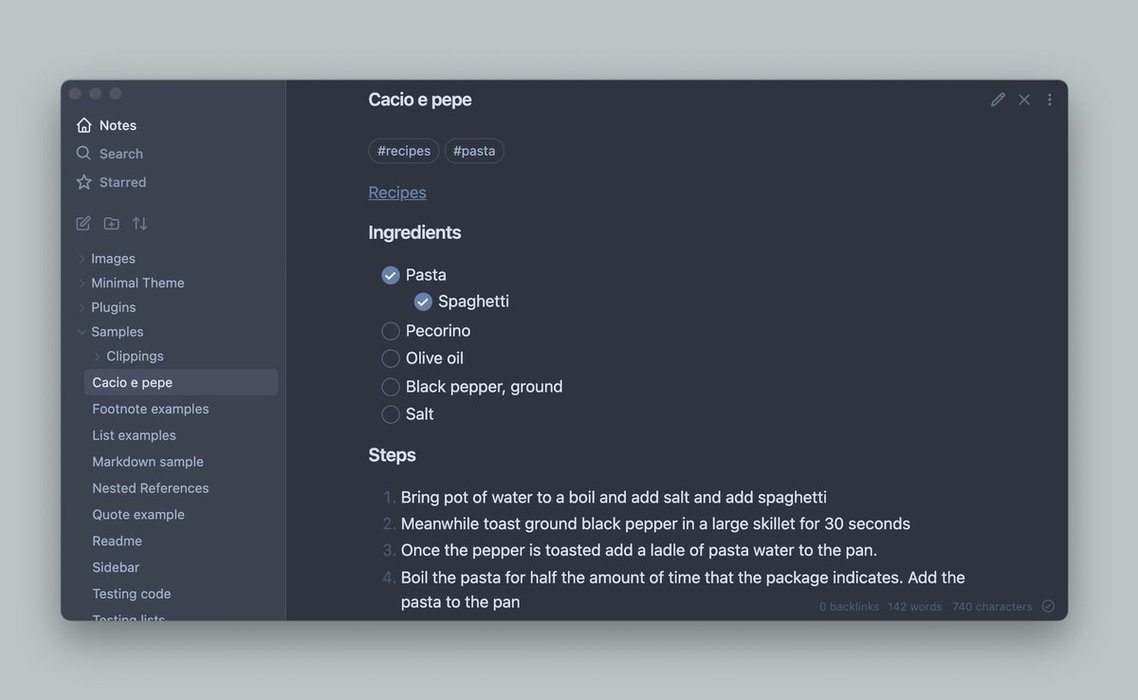Follow the Recipes link
This screenshot has width=1138, height=700.
click(x=397, y=192)
